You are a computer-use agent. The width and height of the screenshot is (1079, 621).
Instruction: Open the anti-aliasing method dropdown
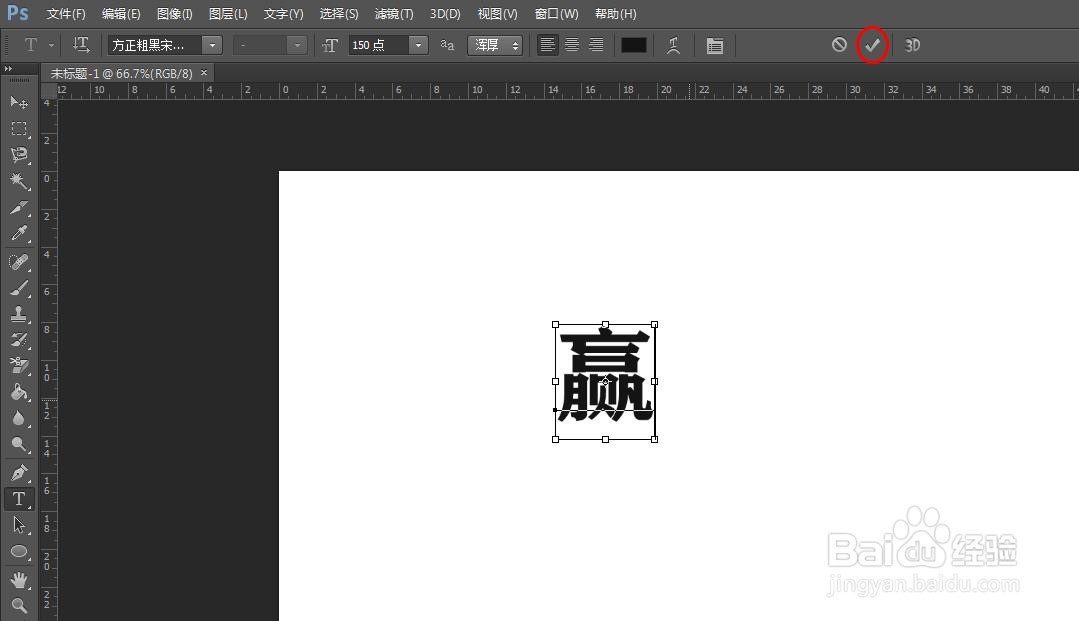[495, 45]
